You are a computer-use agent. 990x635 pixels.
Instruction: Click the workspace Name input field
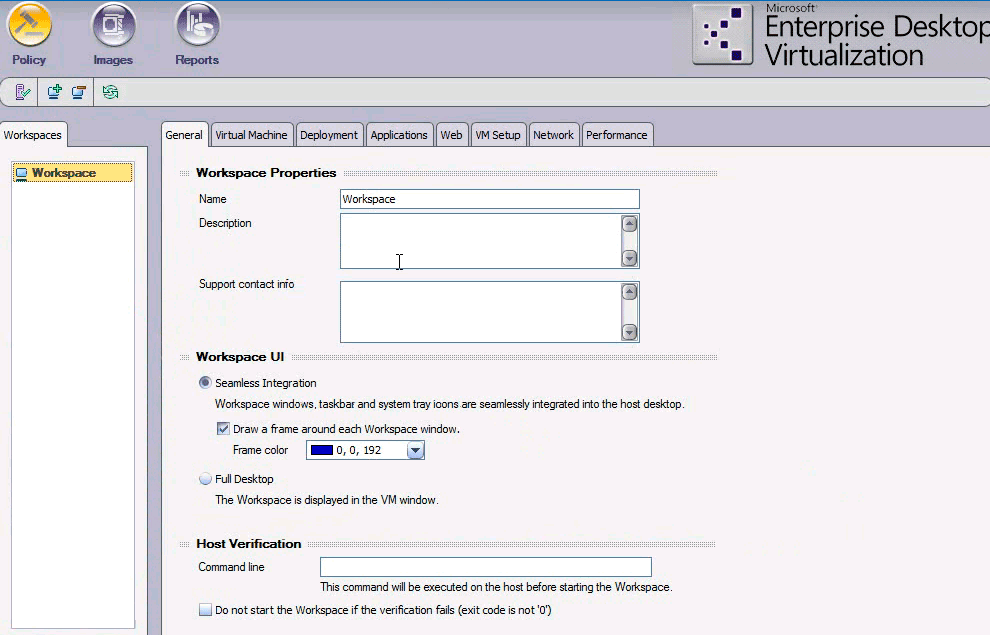489,199
